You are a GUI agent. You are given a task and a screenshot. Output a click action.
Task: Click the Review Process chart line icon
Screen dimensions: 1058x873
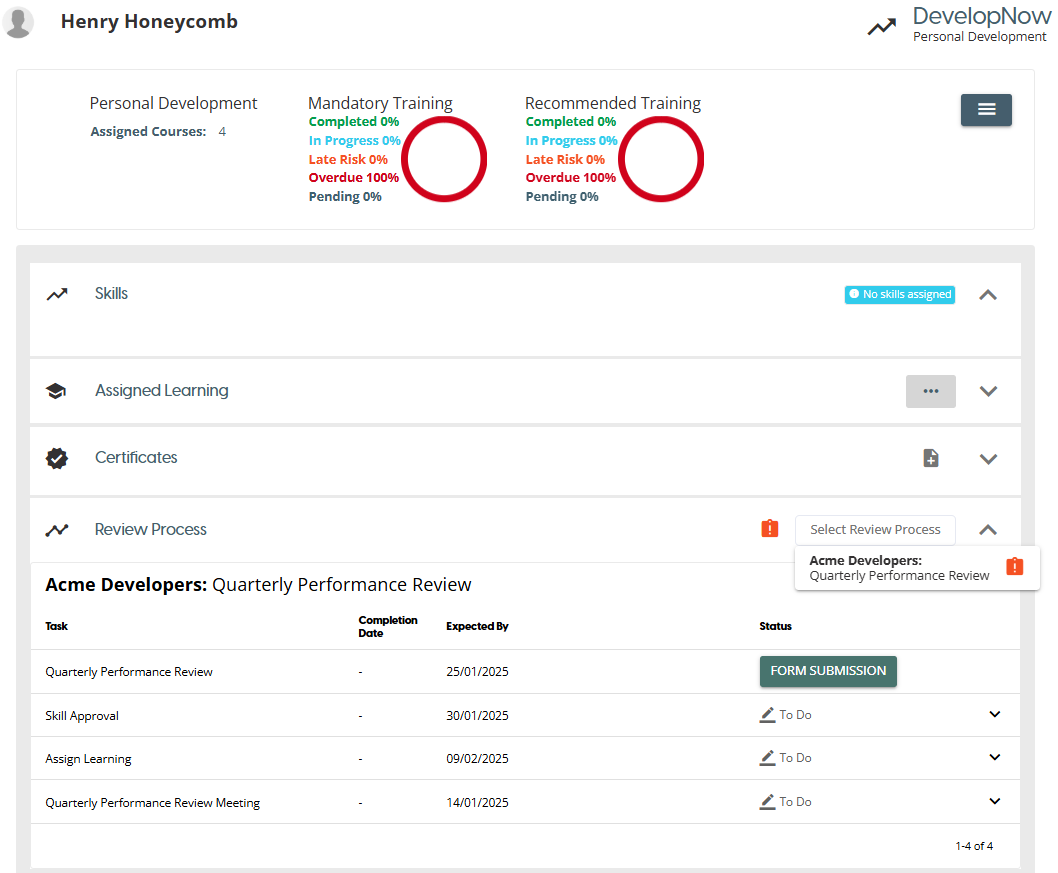tap(57, 530)
